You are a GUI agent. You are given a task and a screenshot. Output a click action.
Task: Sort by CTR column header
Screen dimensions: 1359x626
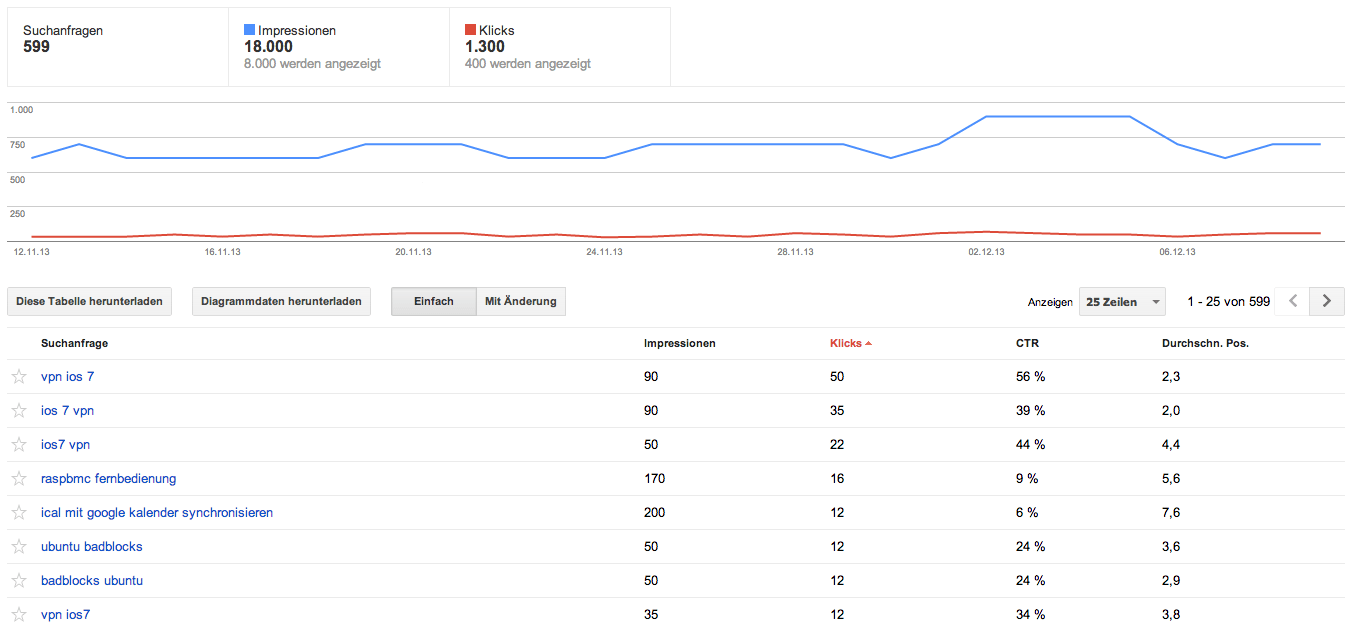[1027, 343]
